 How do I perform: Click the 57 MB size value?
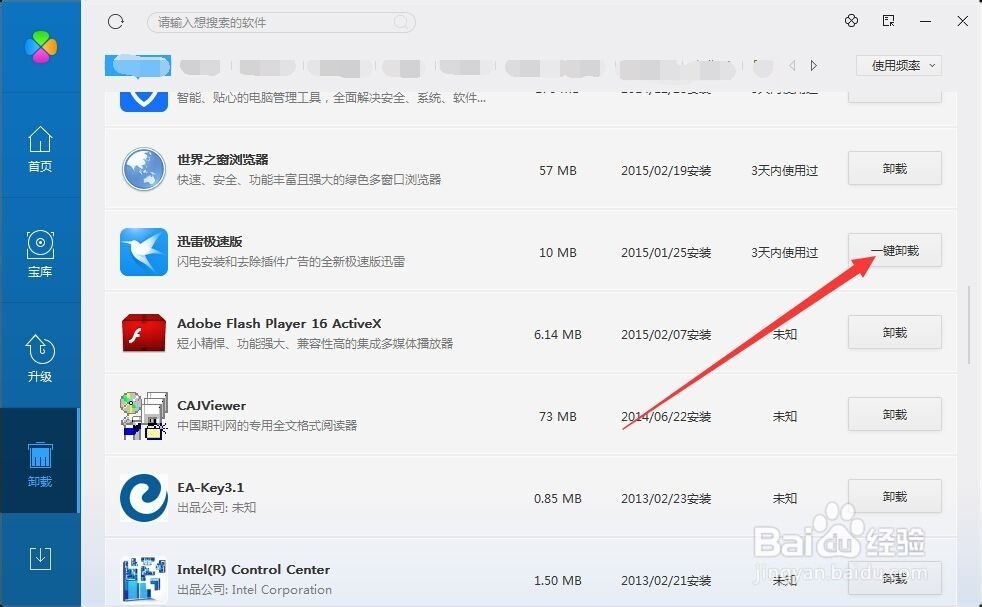[x=557, y=170]
